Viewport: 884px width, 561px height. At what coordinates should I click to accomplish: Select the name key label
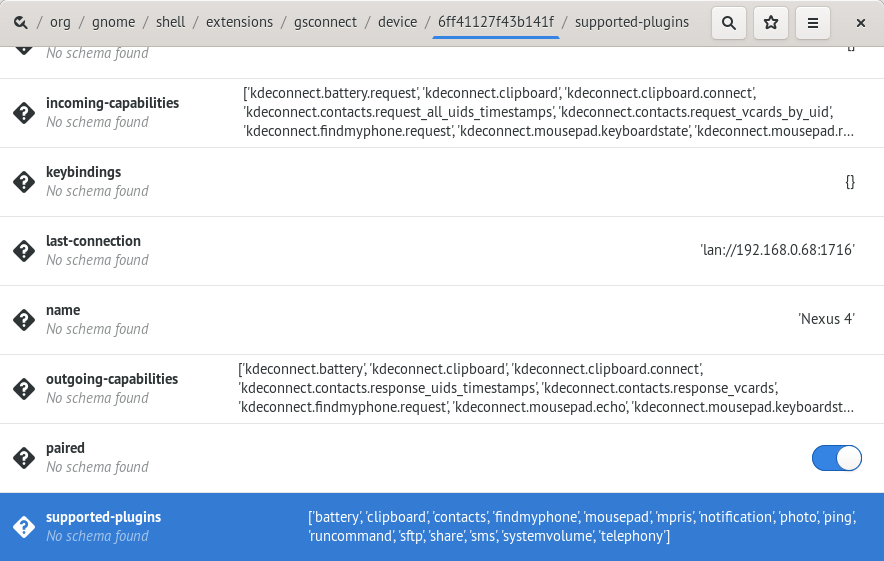pyautogui.click(x=63, y=310)
